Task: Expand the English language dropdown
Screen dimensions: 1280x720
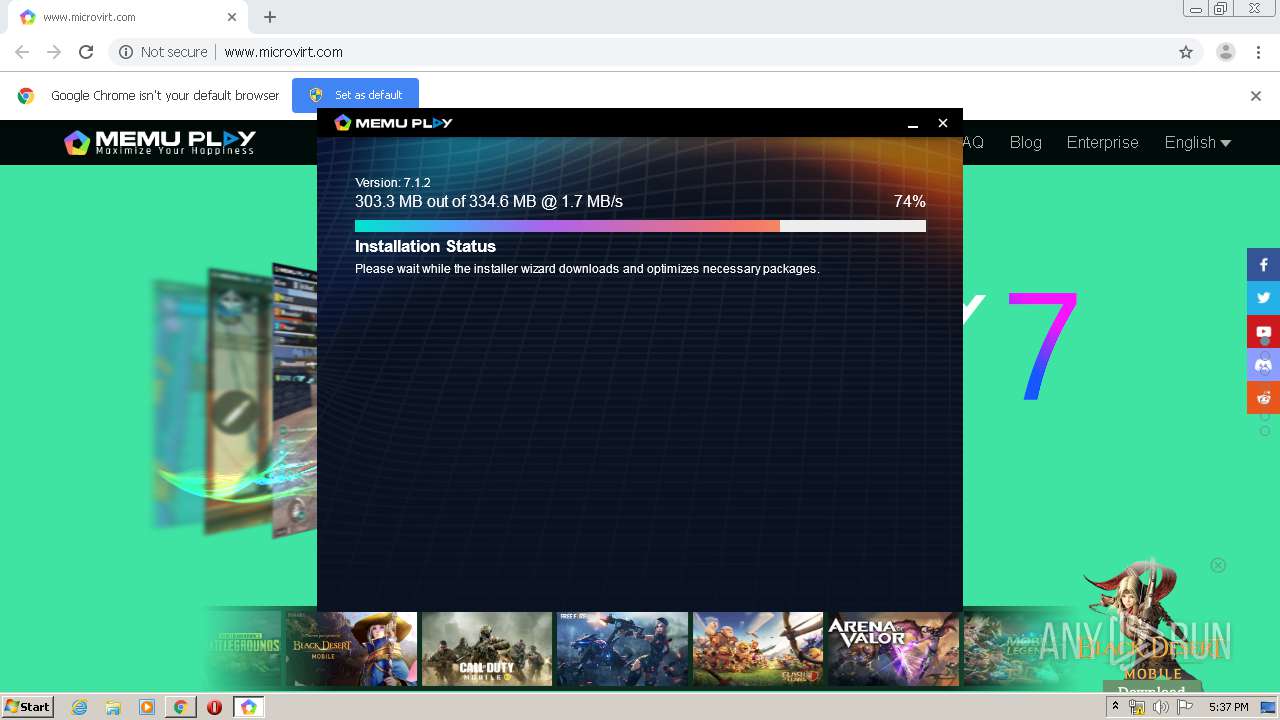Action: pyautogui.click(x=1197, y=142)
